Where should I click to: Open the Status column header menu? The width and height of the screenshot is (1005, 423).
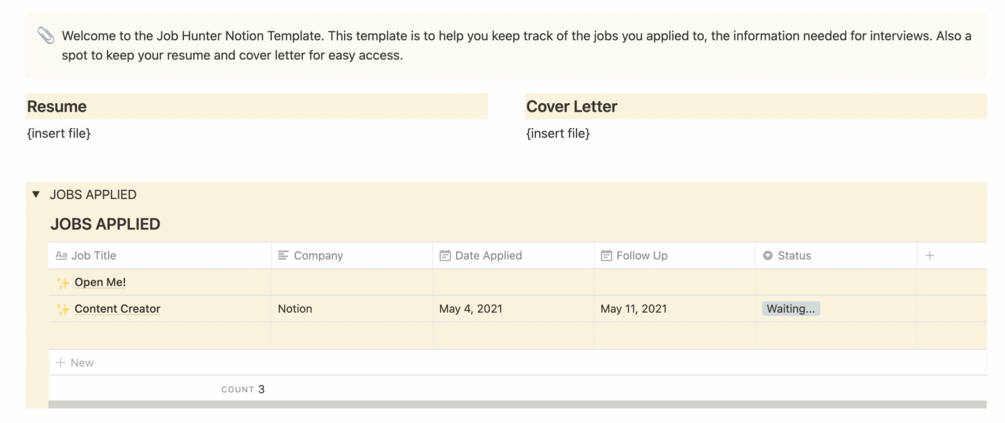794,256
